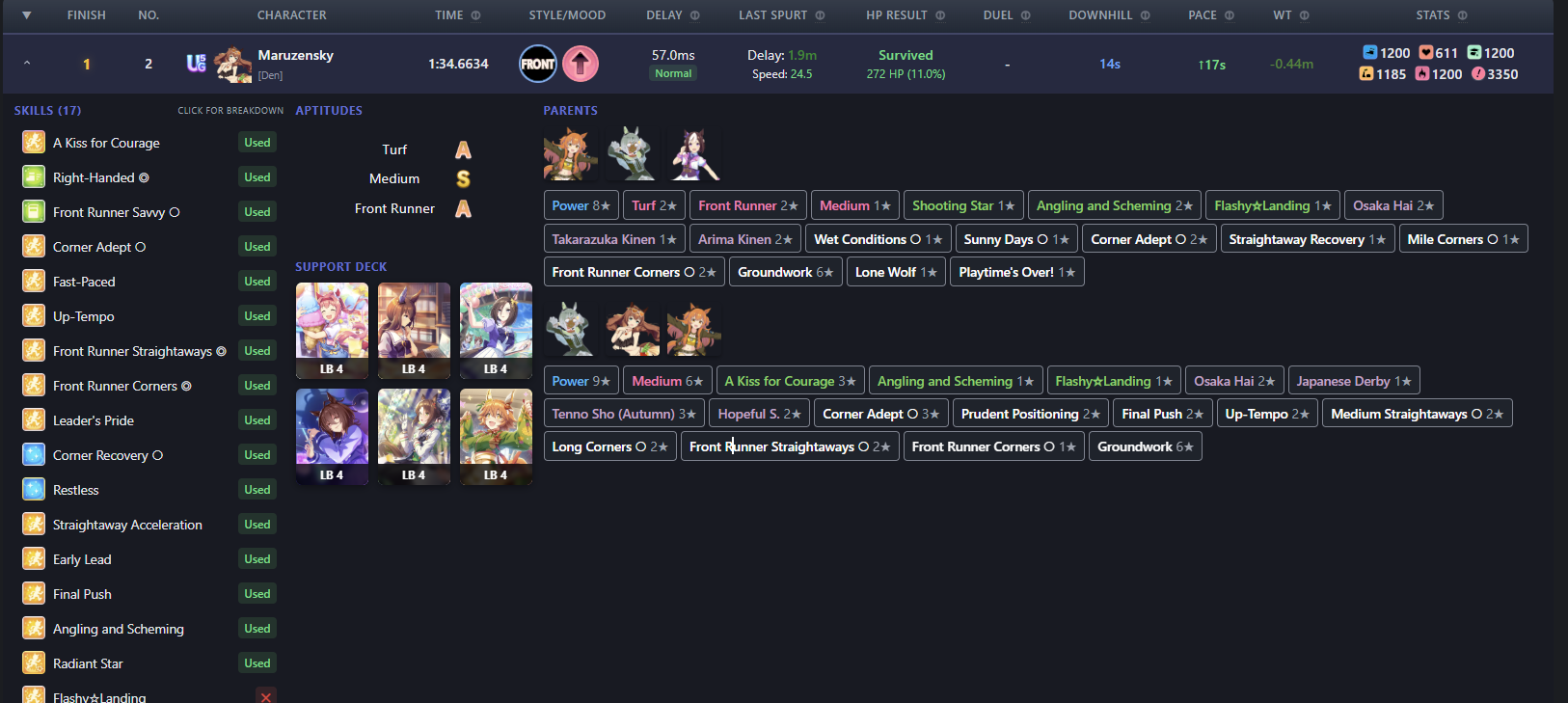The image size is (1568, 703).
Task: Click the Tenno Sho (Autumn) 3★ chip
Action: 624,414
